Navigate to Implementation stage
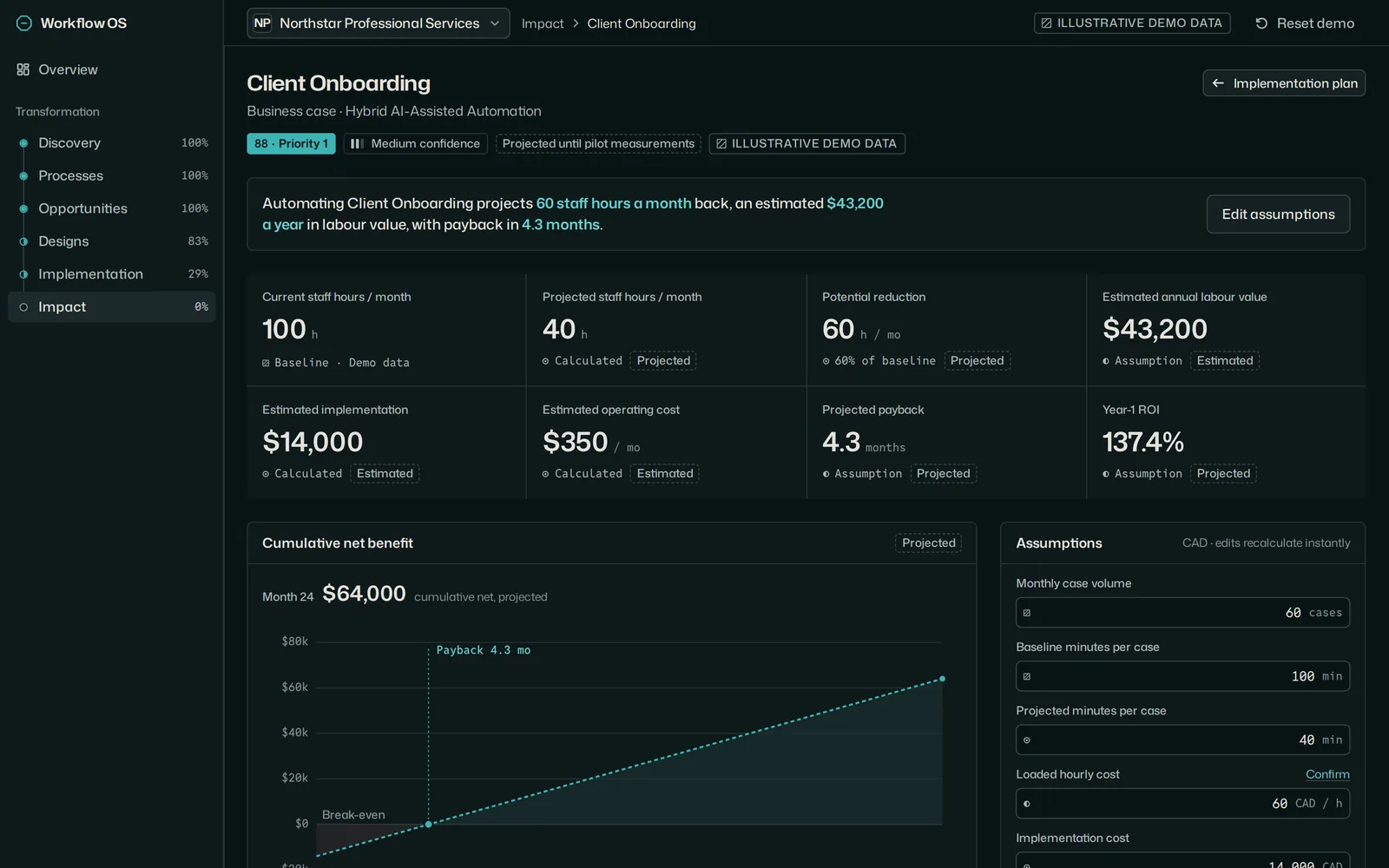The height and width of the screenshot is (868, 1389). pos(111,274)
